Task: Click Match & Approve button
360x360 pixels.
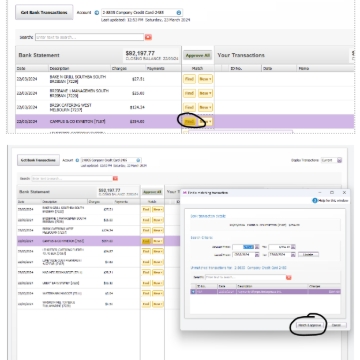Action: [310, 325]
